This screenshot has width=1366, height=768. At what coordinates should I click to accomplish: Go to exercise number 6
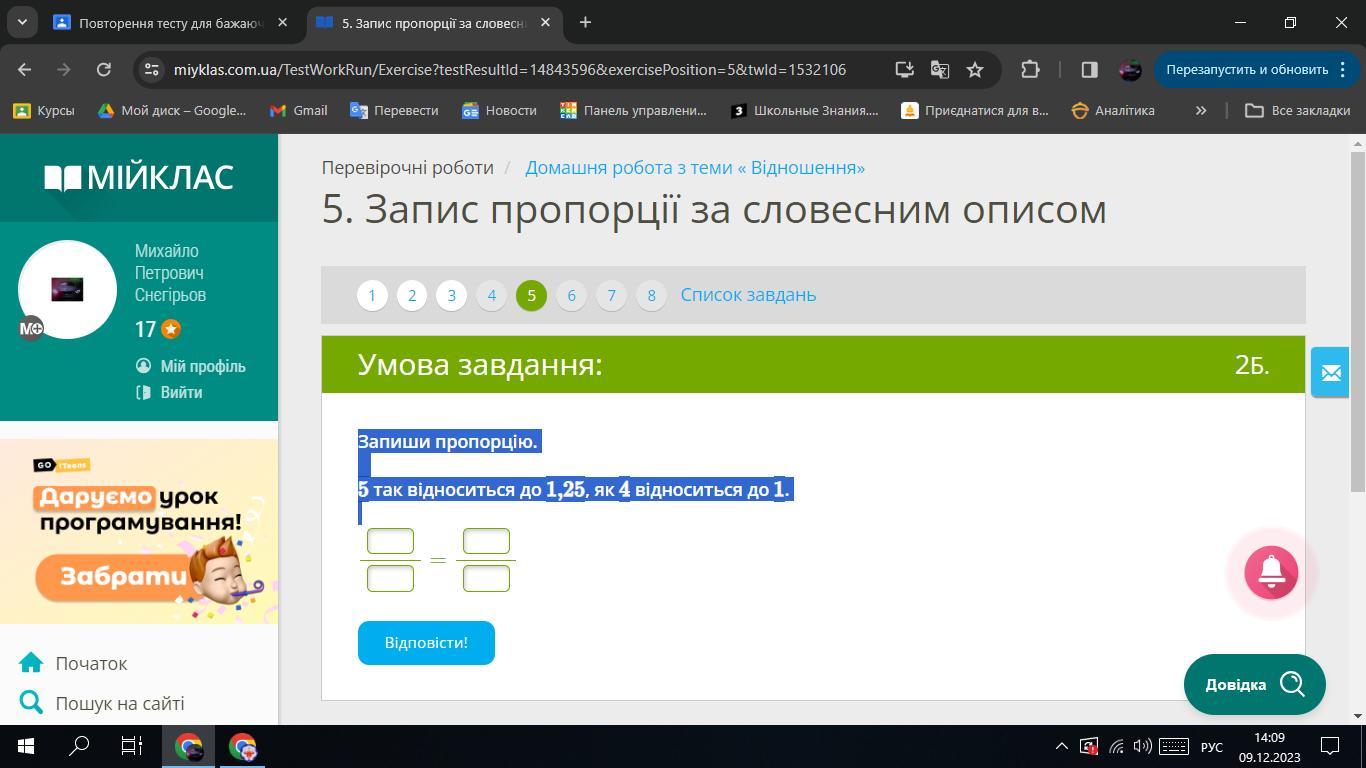571,295
